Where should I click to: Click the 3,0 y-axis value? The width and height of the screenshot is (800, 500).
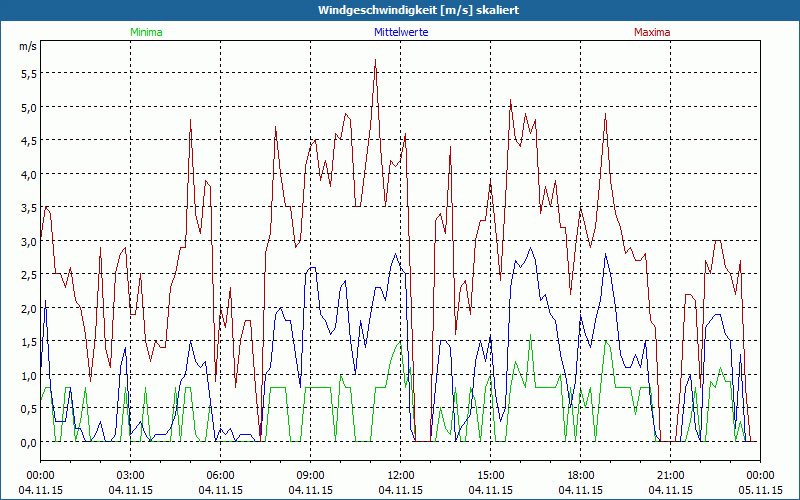tap(29, 241)
